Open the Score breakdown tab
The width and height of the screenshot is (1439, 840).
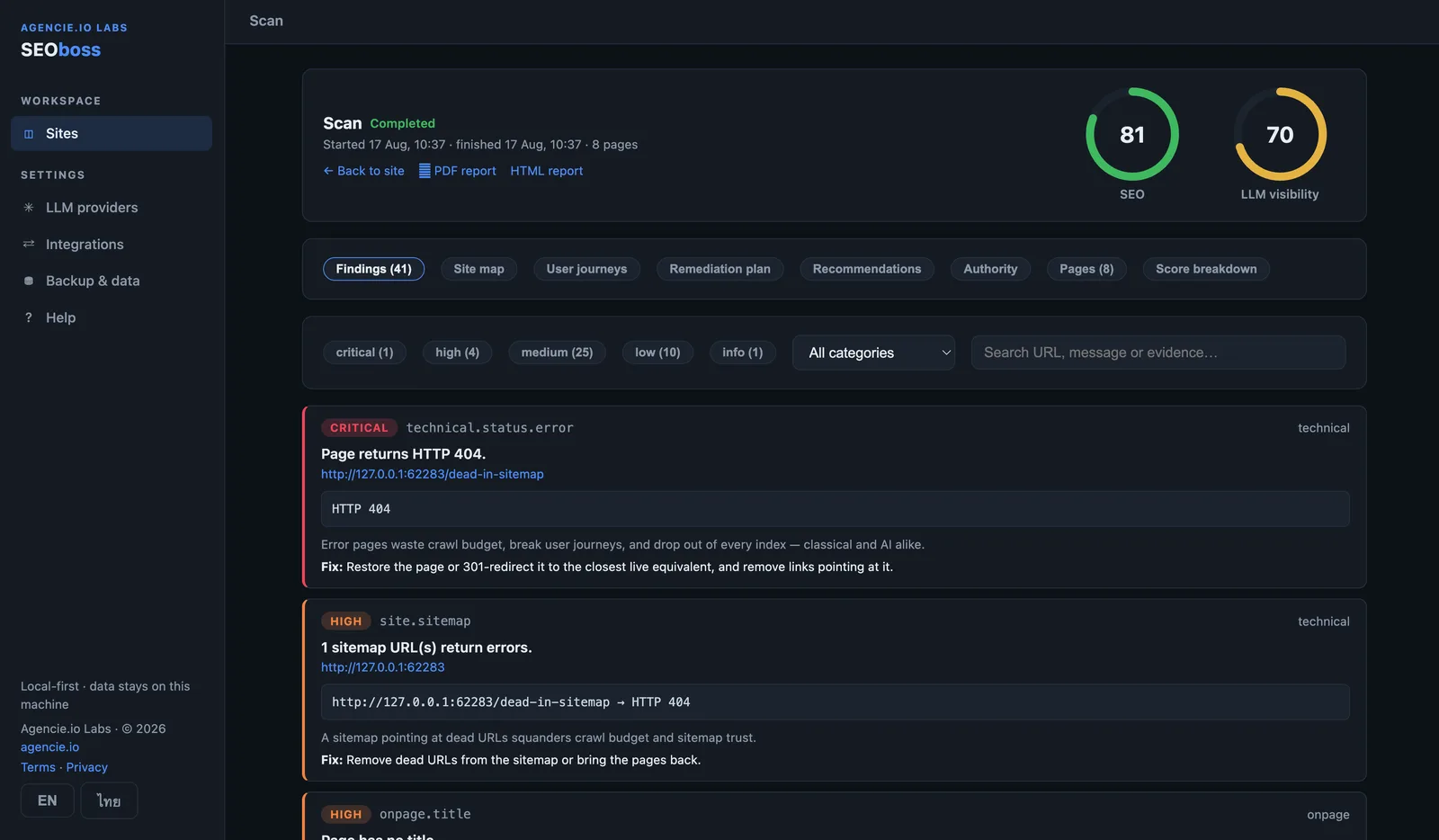point(1206,269)
